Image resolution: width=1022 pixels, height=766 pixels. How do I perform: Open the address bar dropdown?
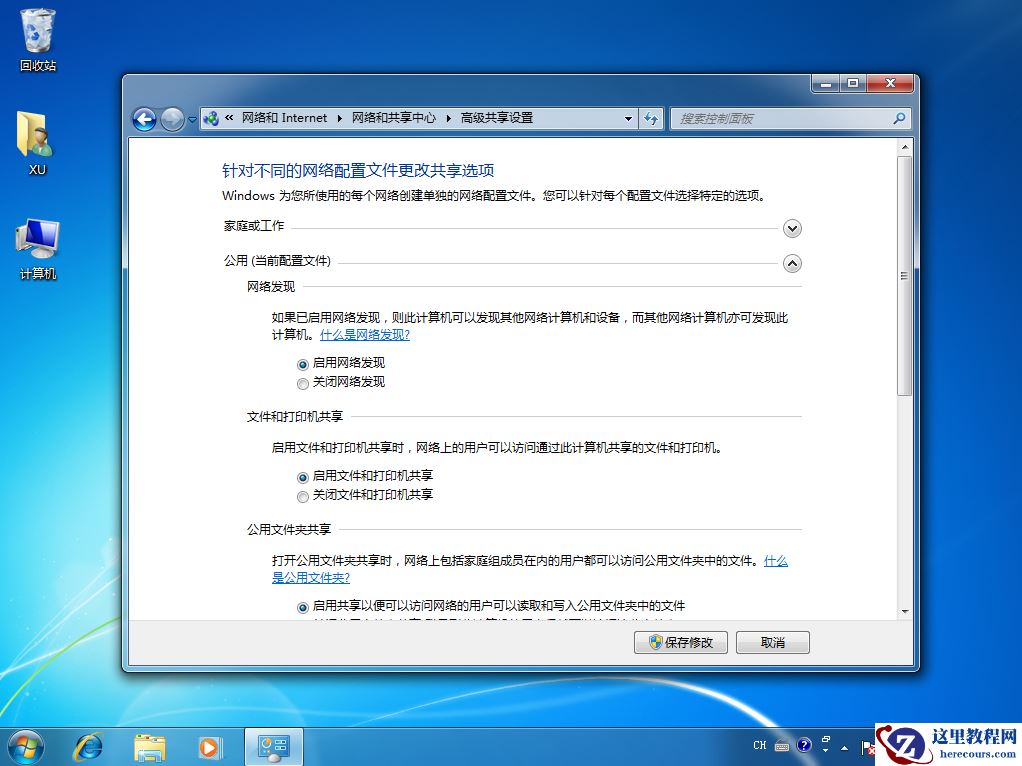coord(628,118)
